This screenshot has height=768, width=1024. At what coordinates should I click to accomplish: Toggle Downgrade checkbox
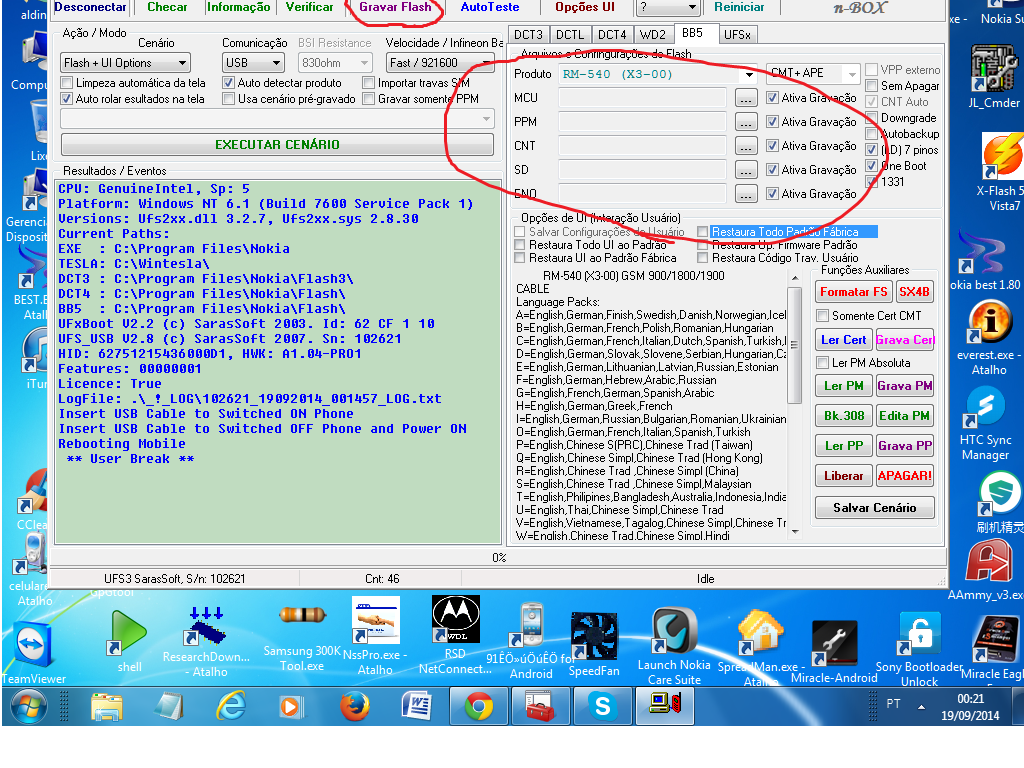click(871, 118)
